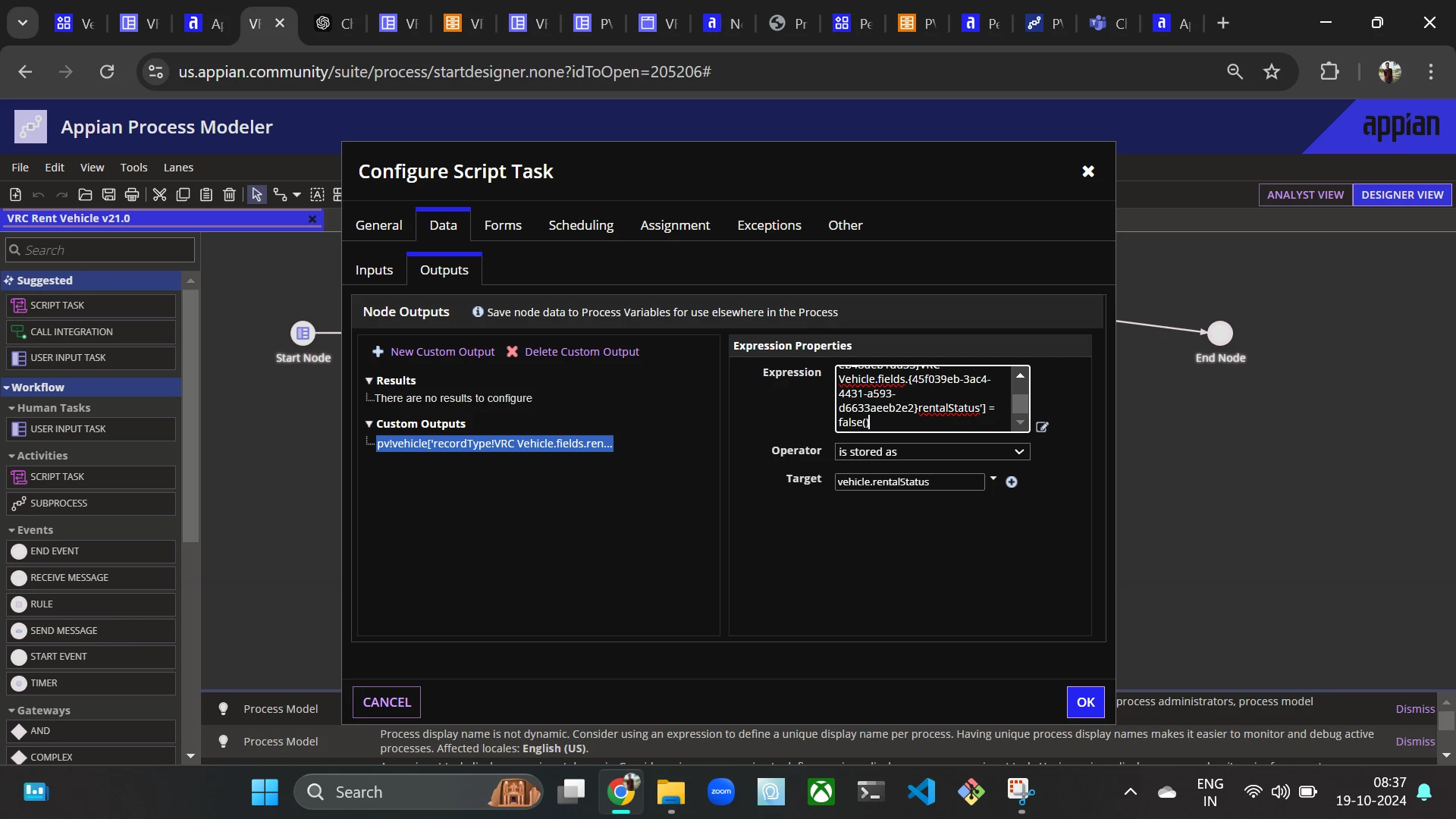Click Delete Custom Output link
This screenshot has width=1456, height=819.
(x=573, y=352)
